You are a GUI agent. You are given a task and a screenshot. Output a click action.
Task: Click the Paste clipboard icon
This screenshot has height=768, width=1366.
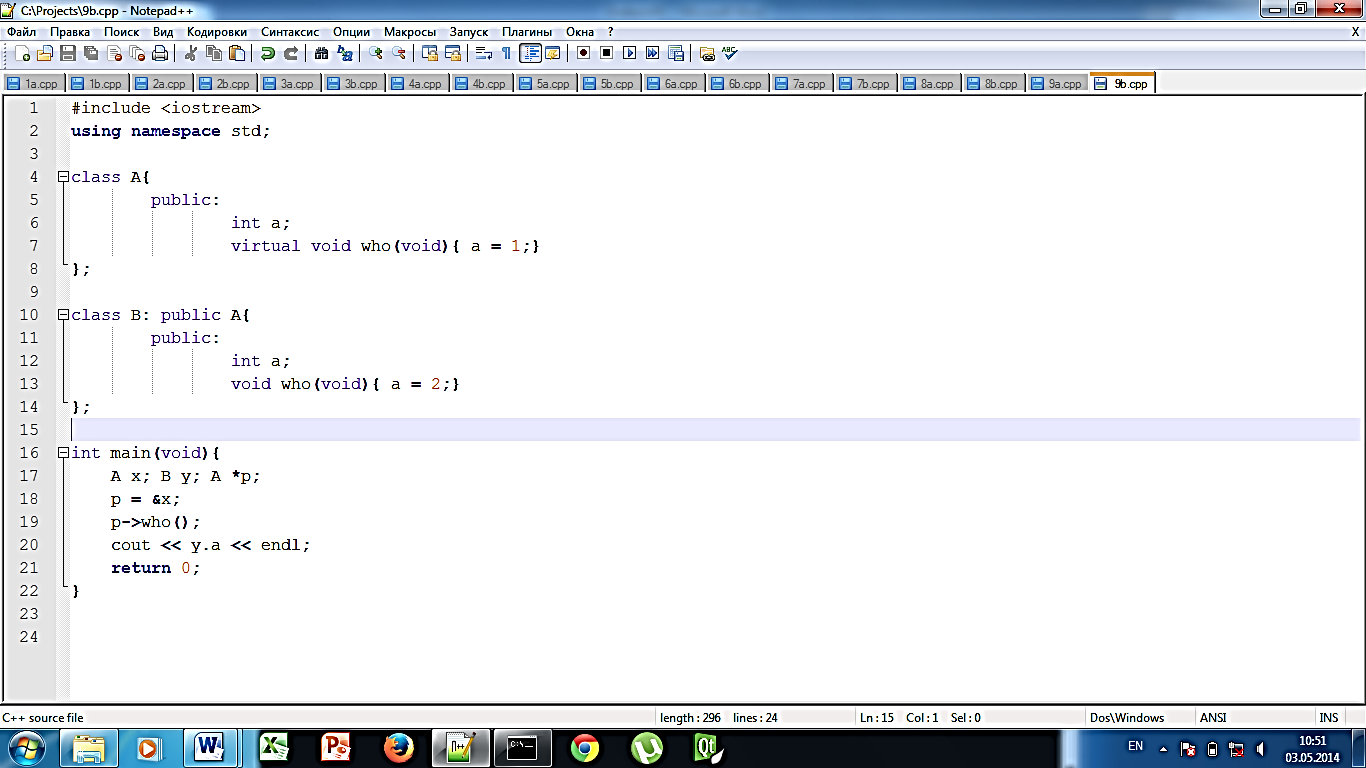click(x=237, y=53)
